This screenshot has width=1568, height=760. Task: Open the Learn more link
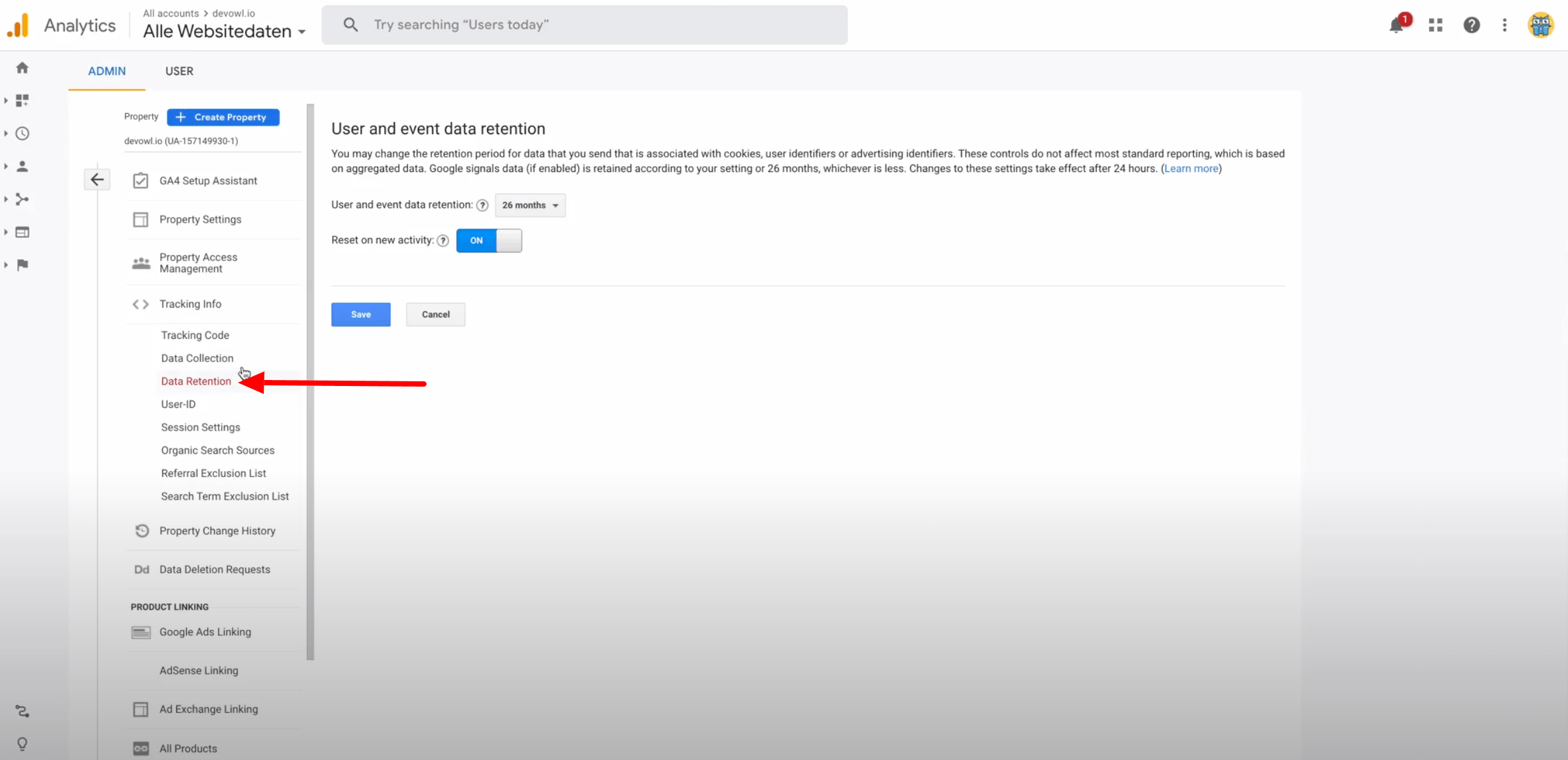point(1191,169)
